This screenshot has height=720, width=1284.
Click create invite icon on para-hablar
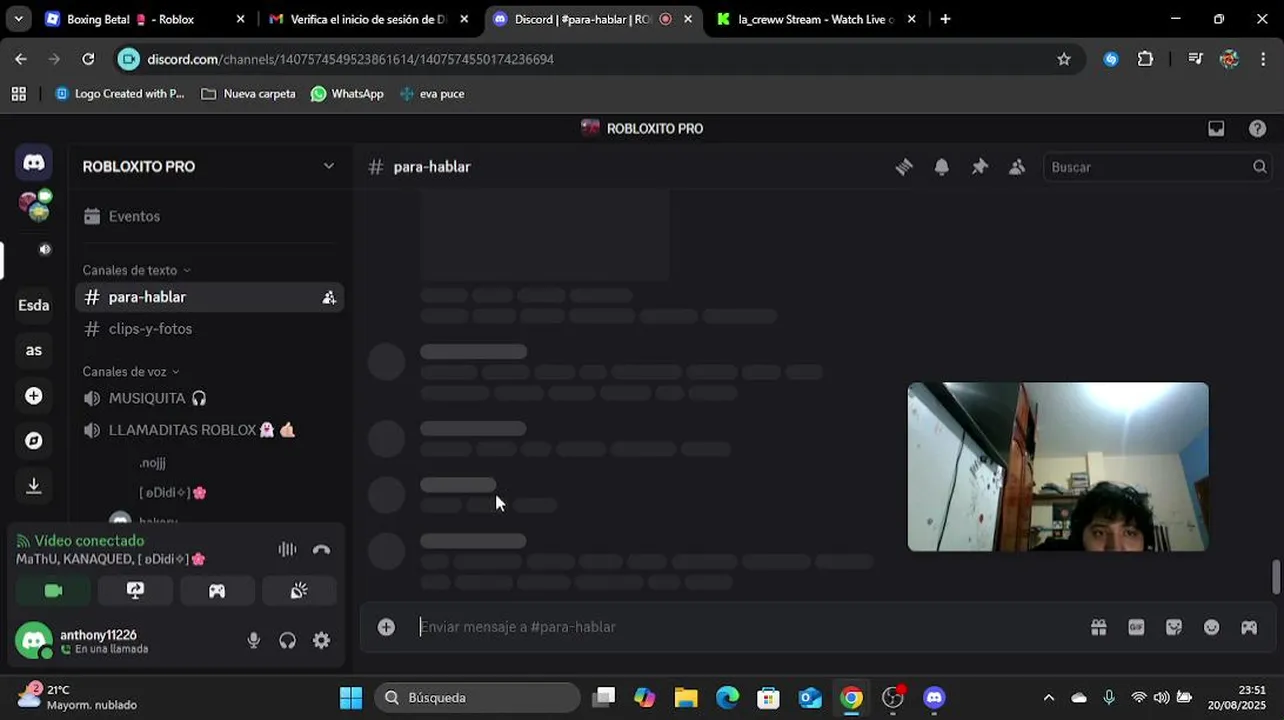pos(329,297)
